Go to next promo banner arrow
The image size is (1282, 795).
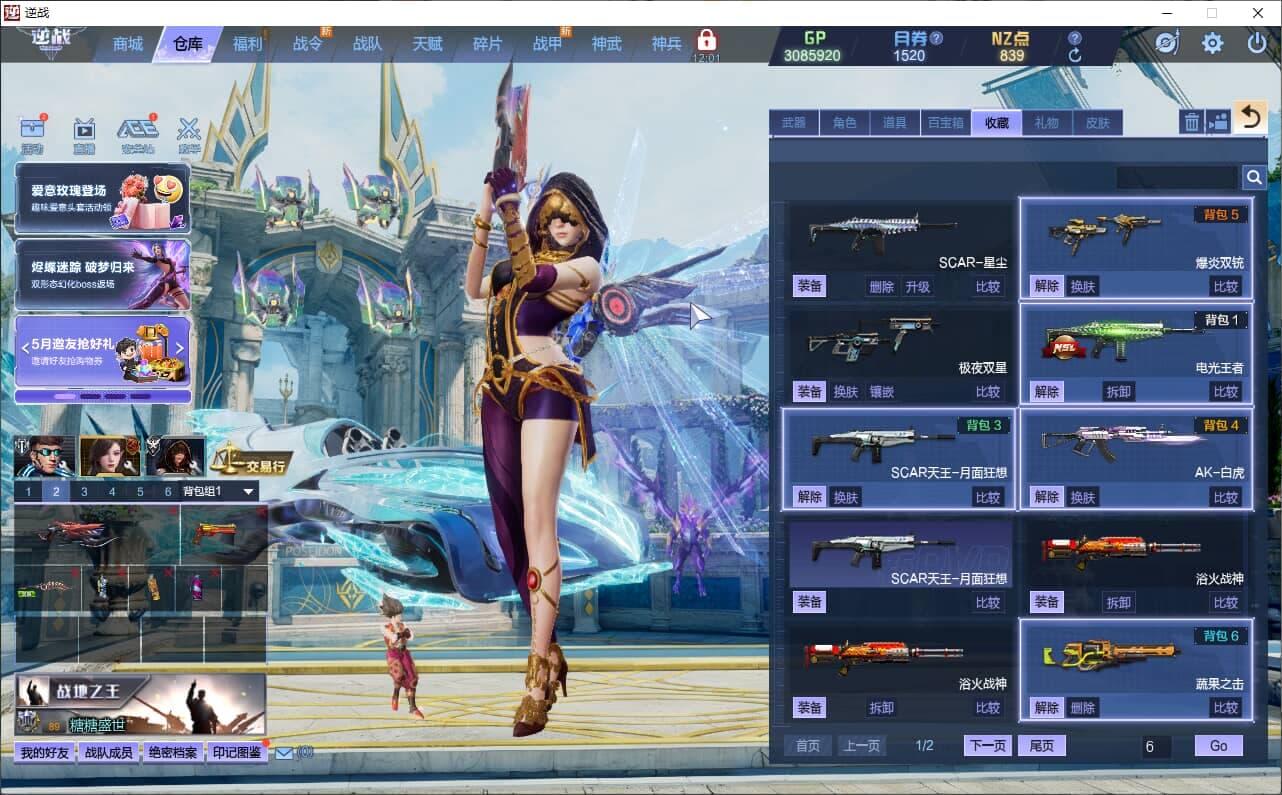click(180, 348)
